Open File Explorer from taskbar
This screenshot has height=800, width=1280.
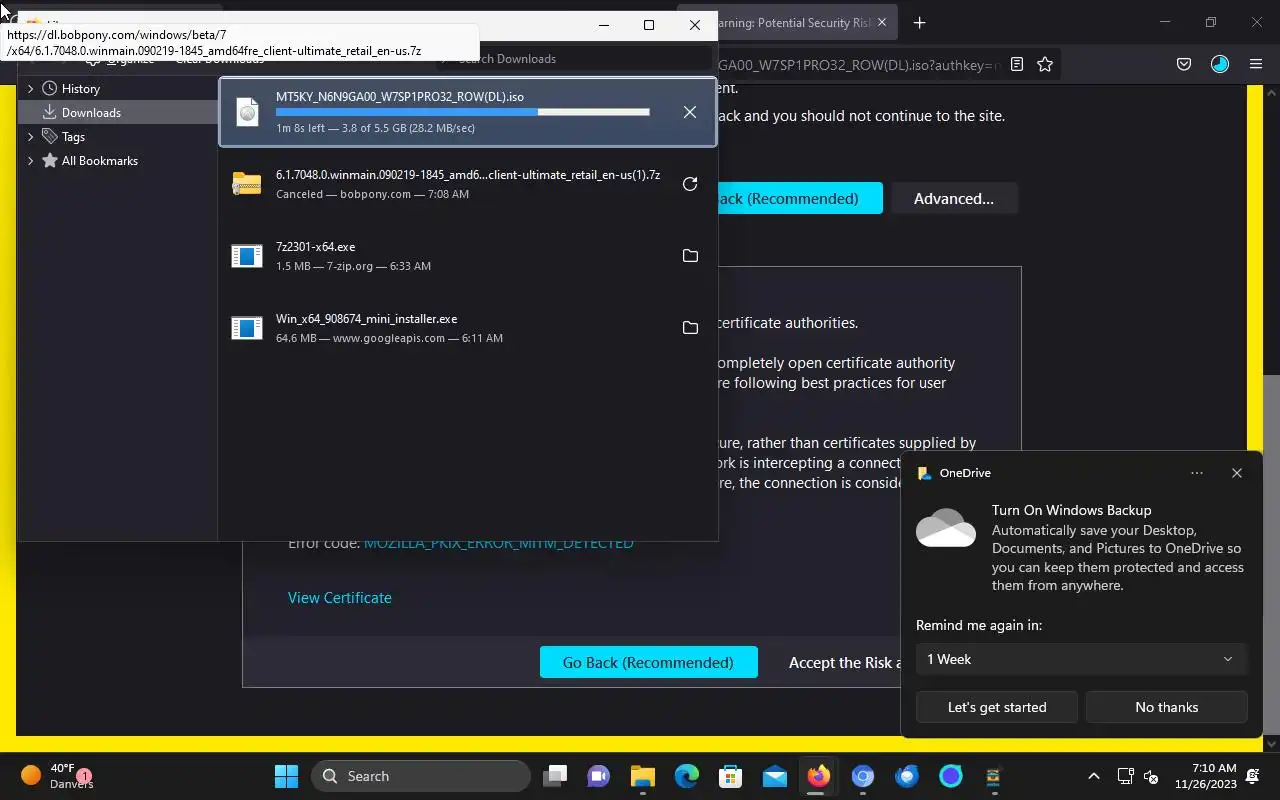click(642, 776)
